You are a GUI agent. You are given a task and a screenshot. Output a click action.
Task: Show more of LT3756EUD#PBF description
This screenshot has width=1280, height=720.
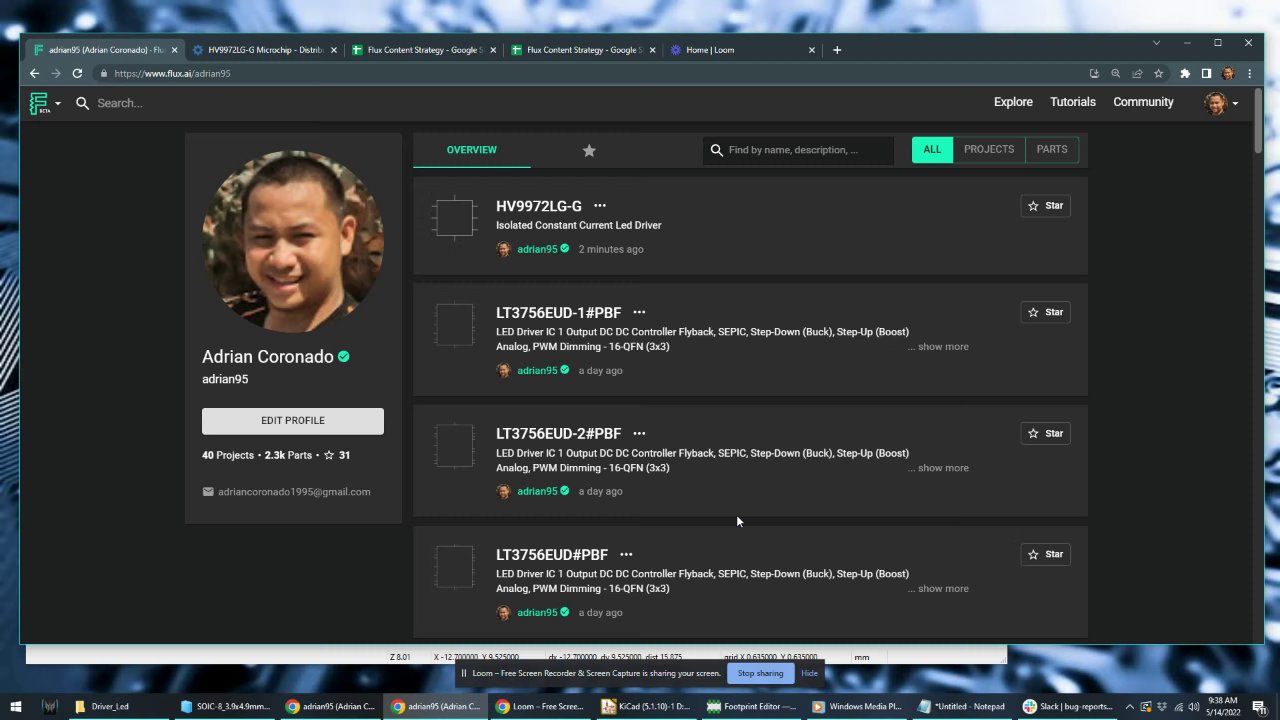click(x=943, y=589)
